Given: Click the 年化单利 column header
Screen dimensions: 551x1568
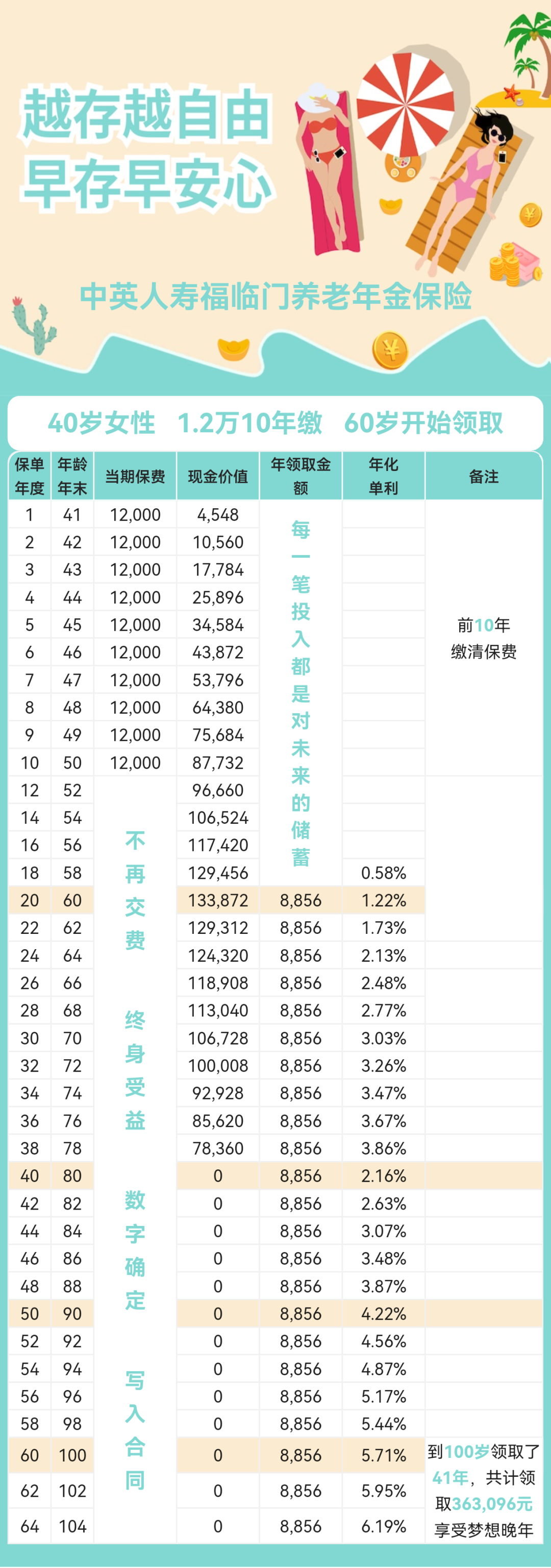Looking at the screenshot, I should point(383,476).
